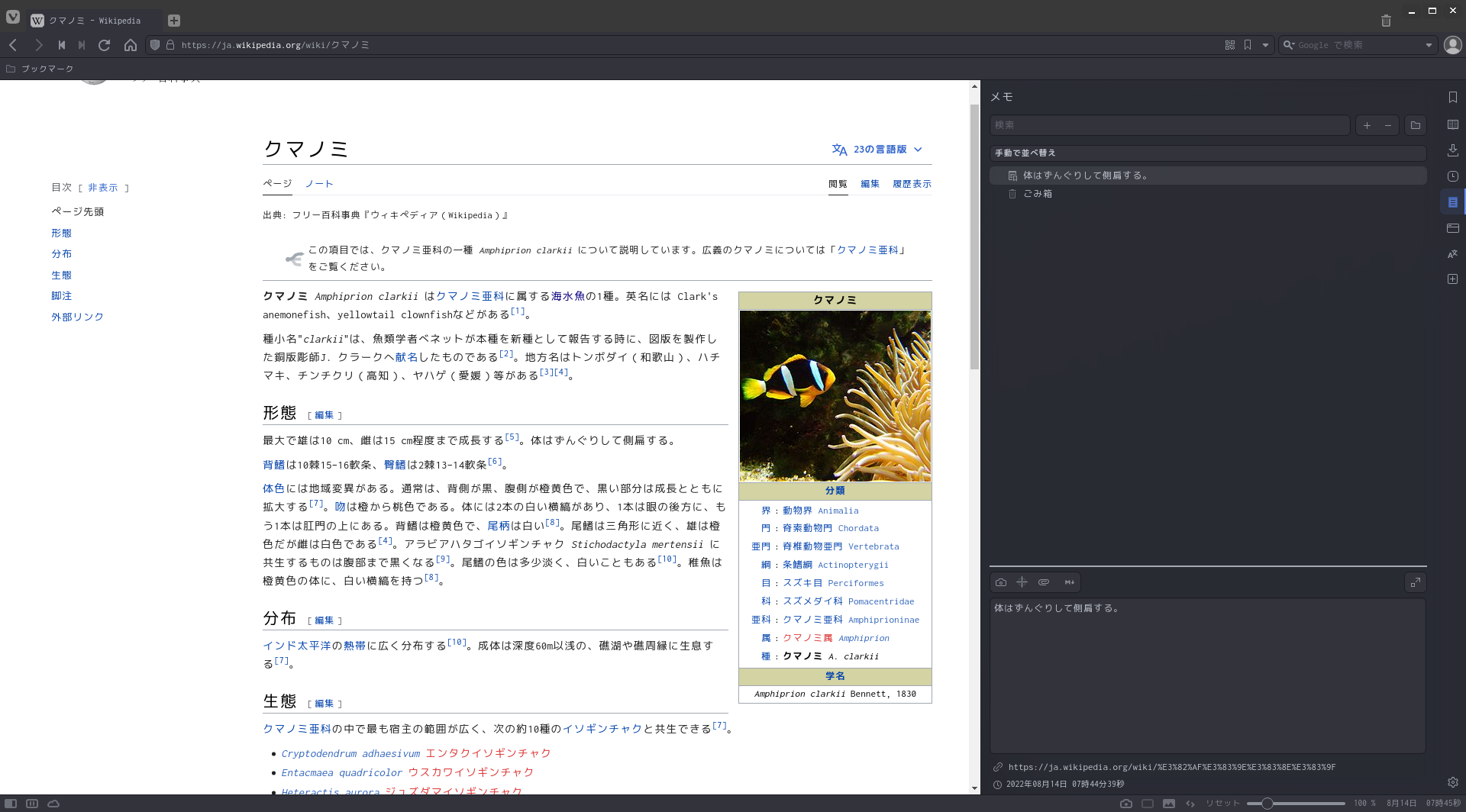The width and height of the screenshot is (1466, 812).
Task: Adjust the page zoom slider
Action: 1267,803
